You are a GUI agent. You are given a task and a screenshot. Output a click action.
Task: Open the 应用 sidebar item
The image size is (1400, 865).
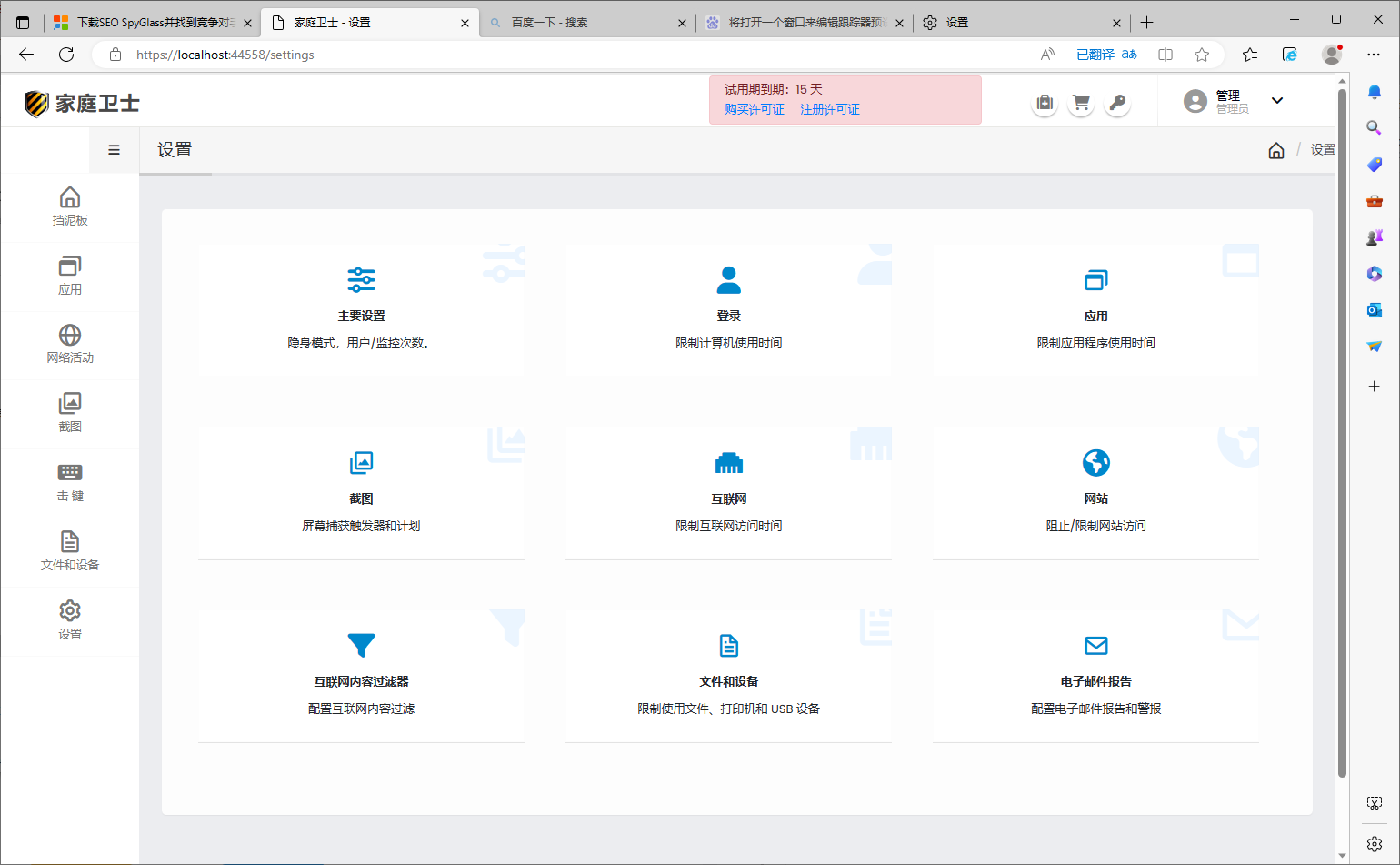click(70, 277)
